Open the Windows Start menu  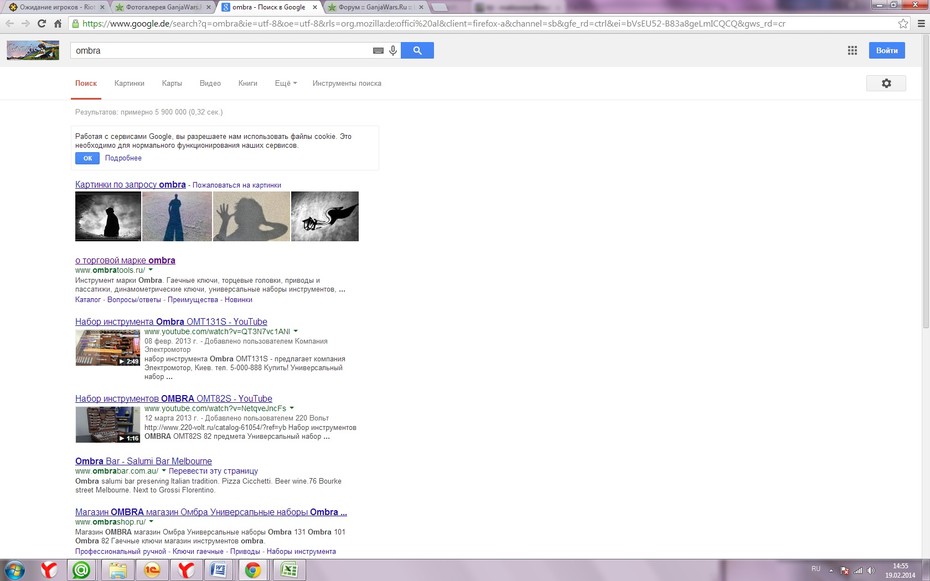(14, 570)
